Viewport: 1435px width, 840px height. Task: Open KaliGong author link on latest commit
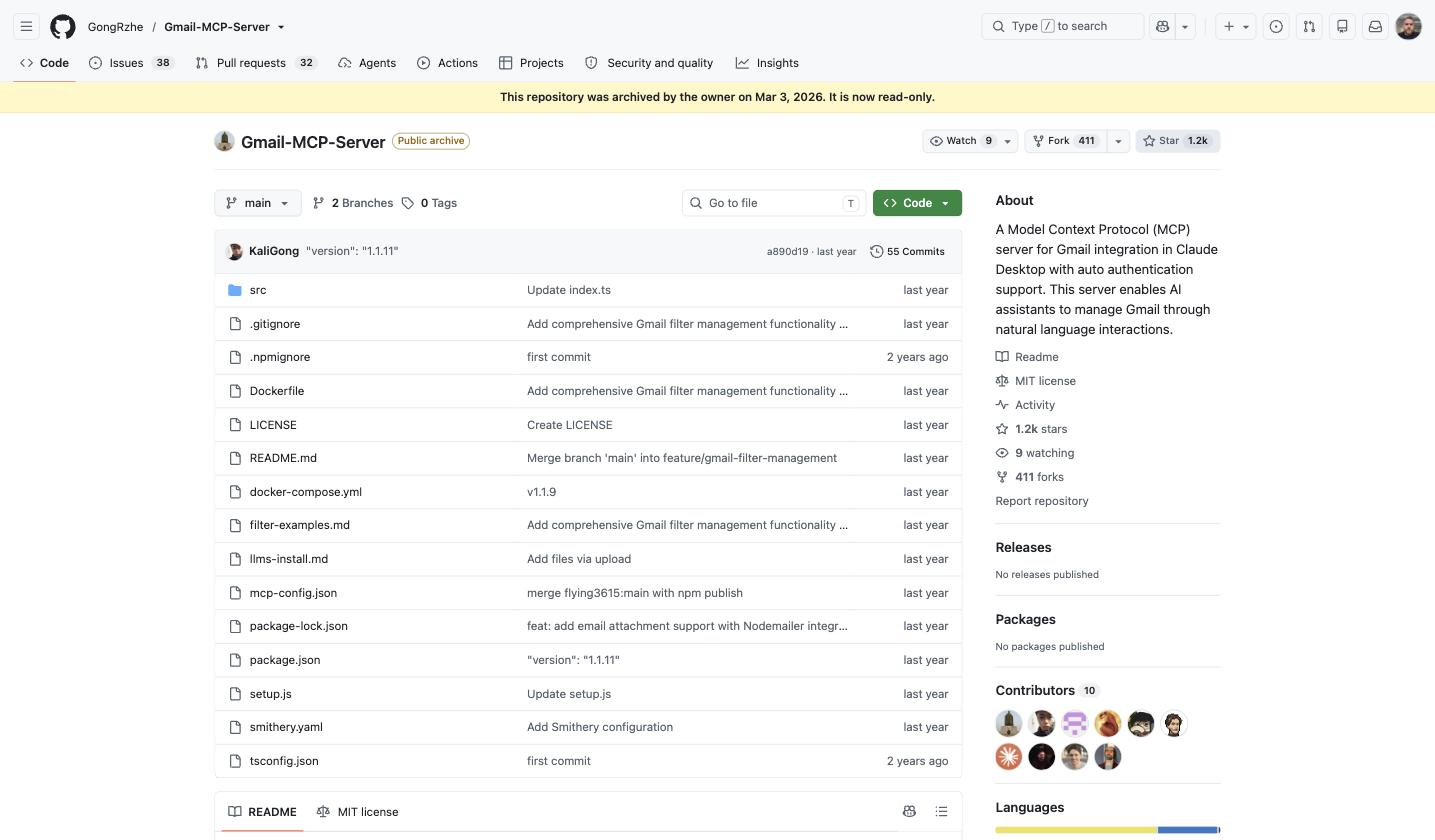click(x=274, y=252)
